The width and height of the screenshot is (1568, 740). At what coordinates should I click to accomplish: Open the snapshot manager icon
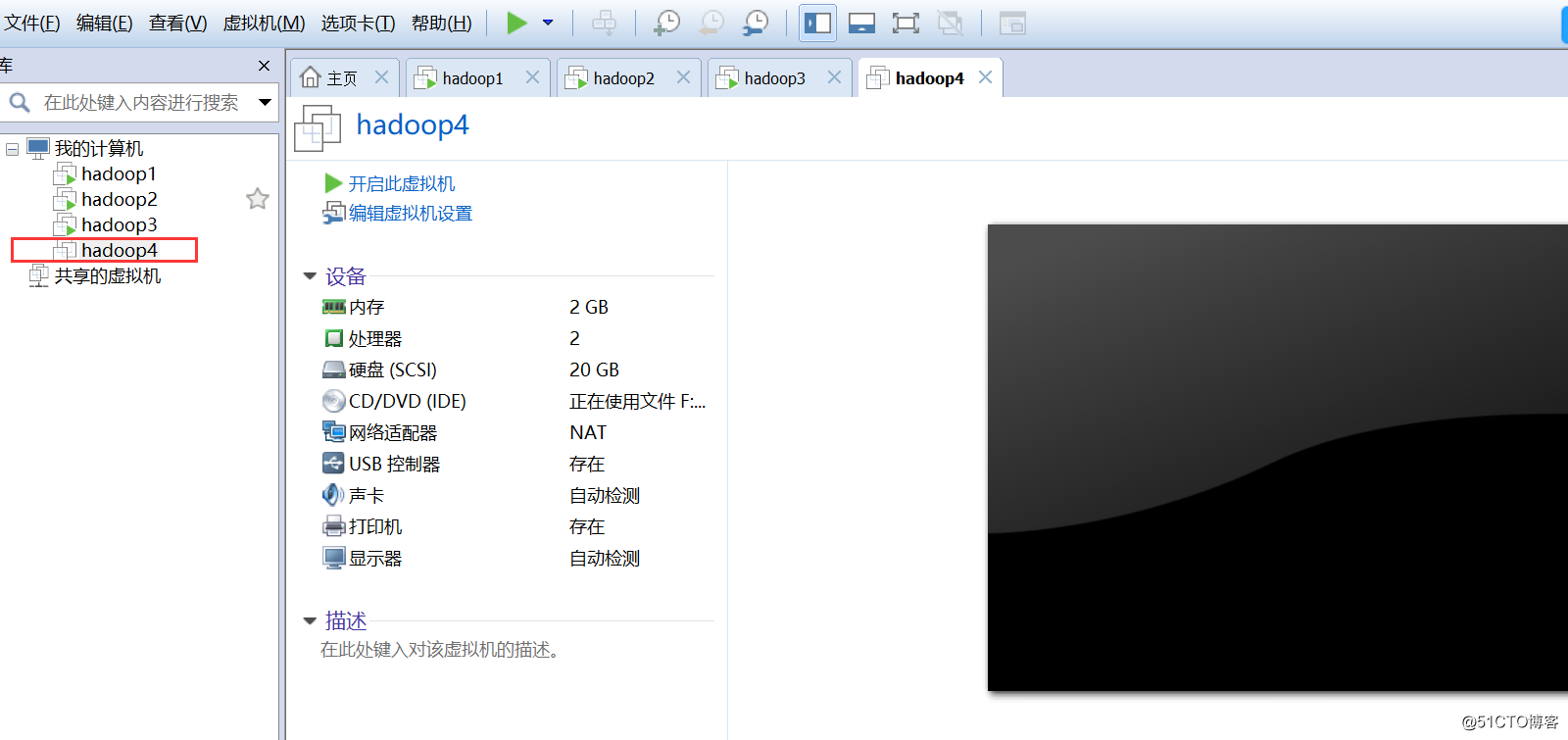point(756,23)
